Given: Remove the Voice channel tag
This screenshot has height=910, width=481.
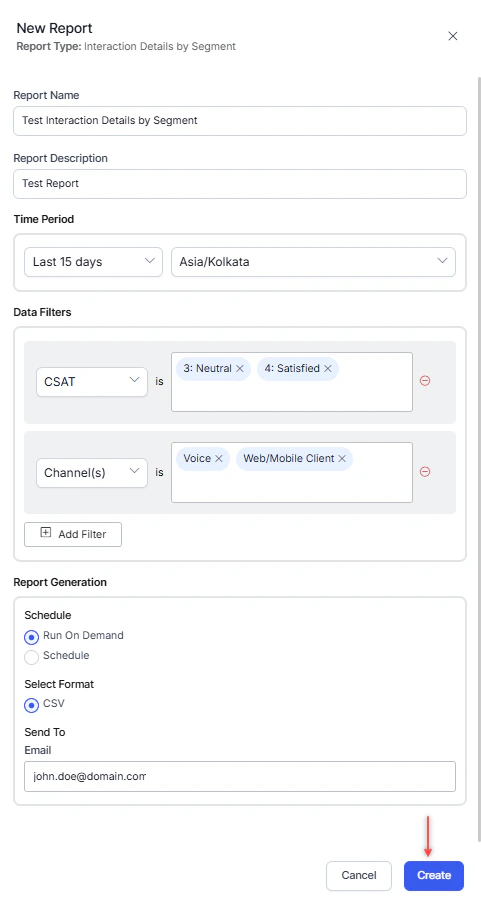Looking at the screenshot, I should 219,458.
